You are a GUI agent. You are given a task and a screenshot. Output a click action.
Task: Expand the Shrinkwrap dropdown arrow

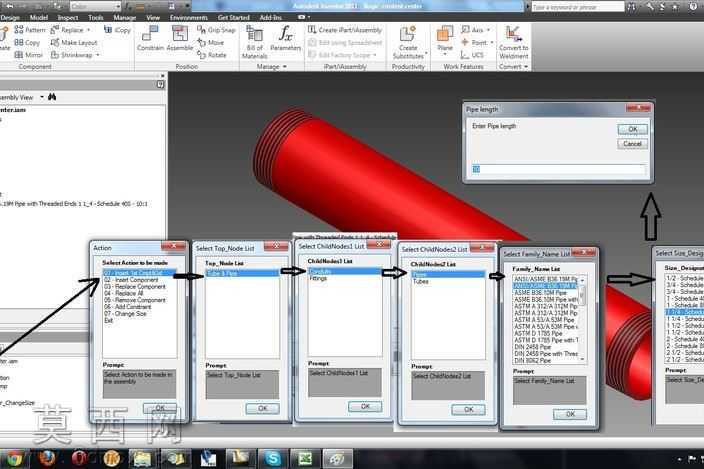97,55
